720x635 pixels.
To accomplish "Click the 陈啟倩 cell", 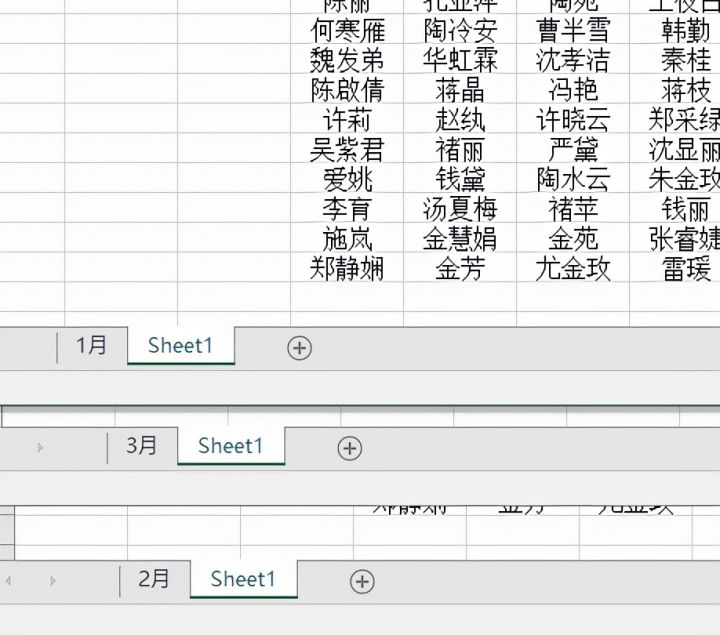I will [347, 90].
